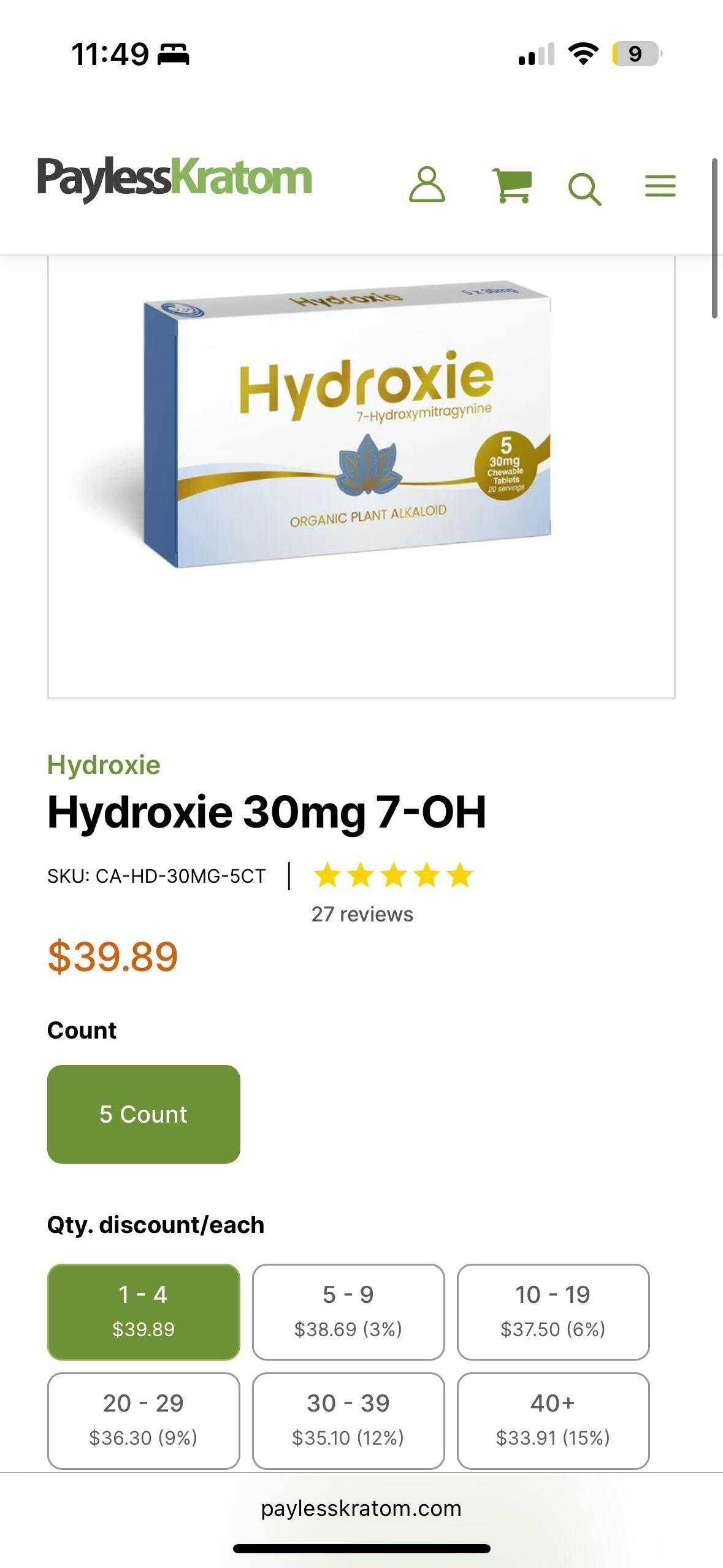Choose the 20 - 29 discount option
This screenshot has height=1568, width=723.
[x=143, y=1420]
